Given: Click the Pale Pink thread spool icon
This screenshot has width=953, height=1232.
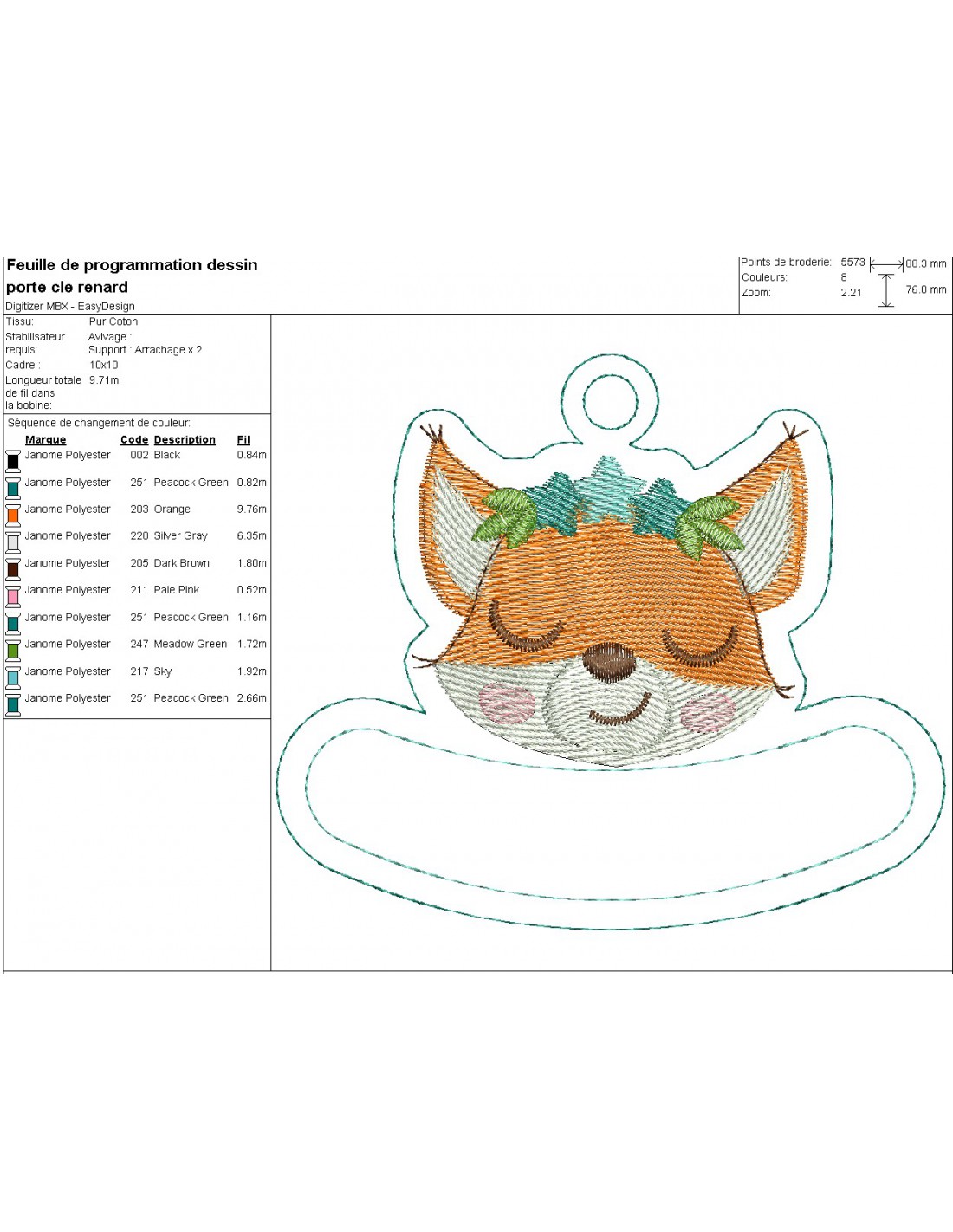Looking at the screenshot, I should coord(13,596).
